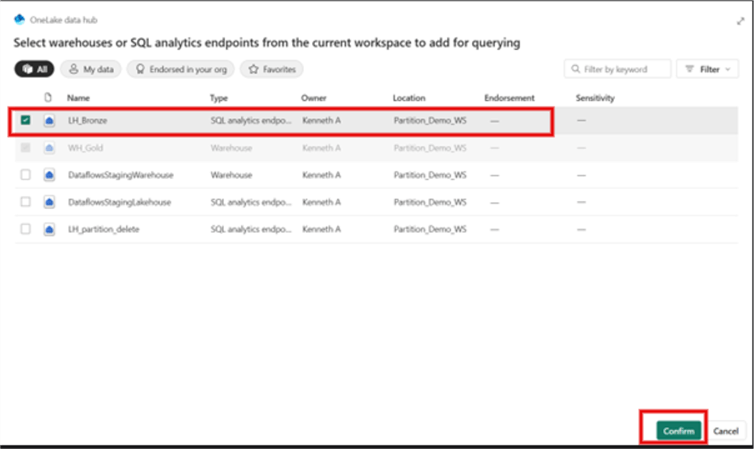Check the DataflowsStagingLakehouse checkbox

tap(25, 202)
